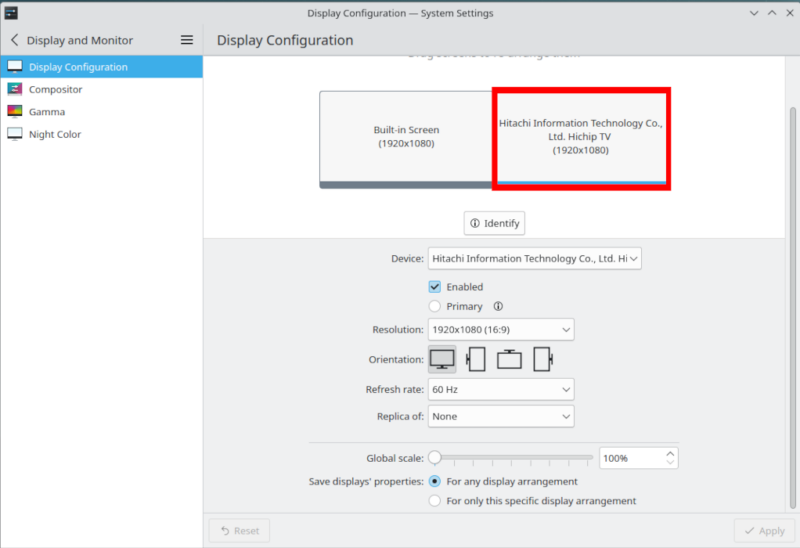Open Display Configuration sidebar entry
800x548 pixels.
[102, 67]
